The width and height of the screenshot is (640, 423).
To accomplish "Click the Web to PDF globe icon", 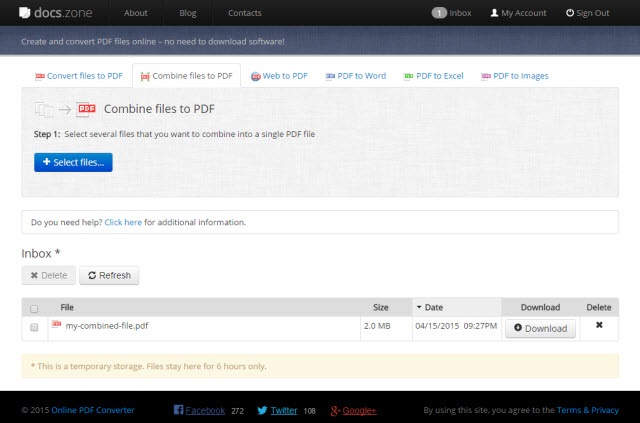I will [x=256, y=76].
